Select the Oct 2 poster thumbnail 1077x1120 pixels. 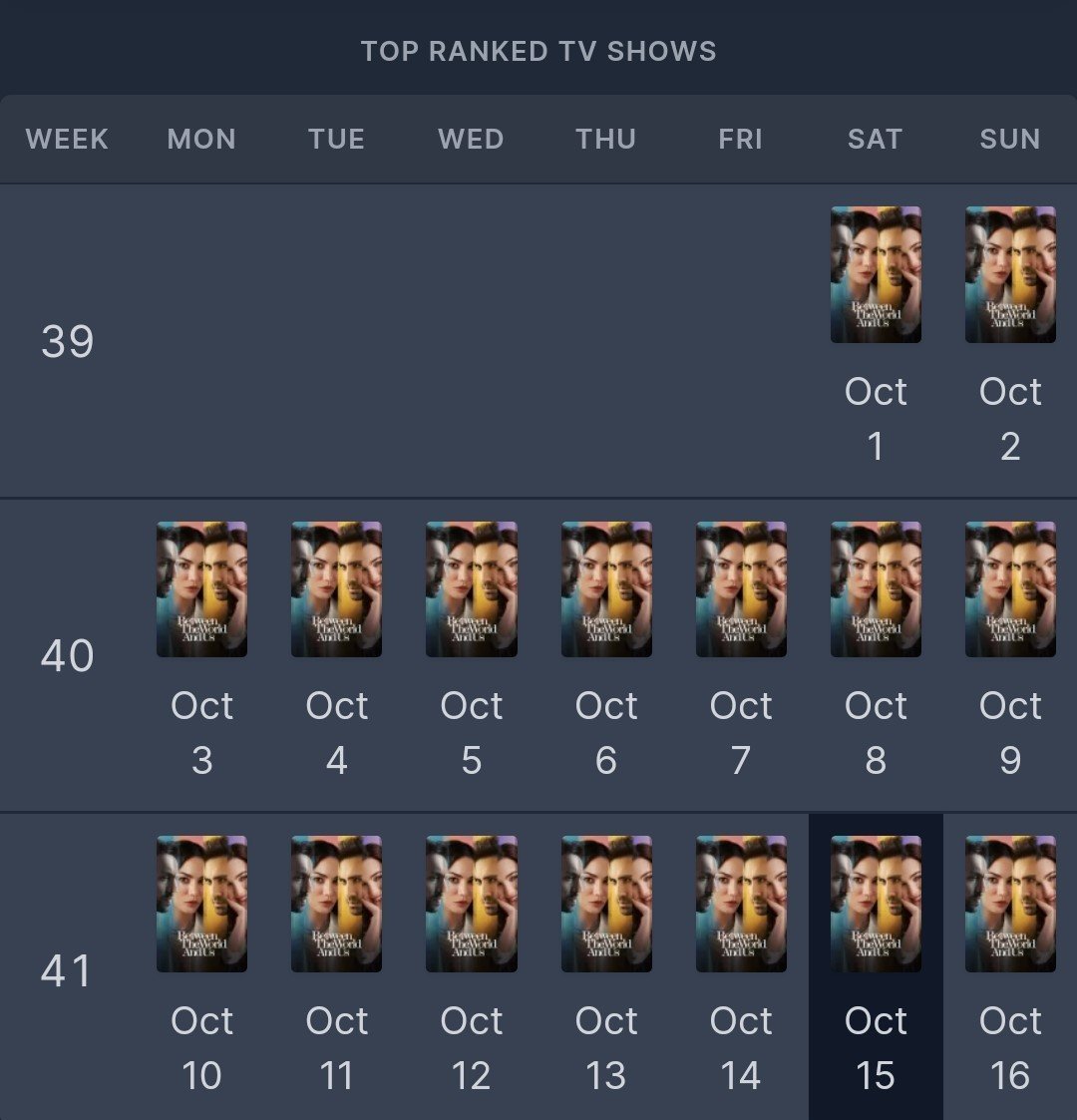(x=1010, y=274)
